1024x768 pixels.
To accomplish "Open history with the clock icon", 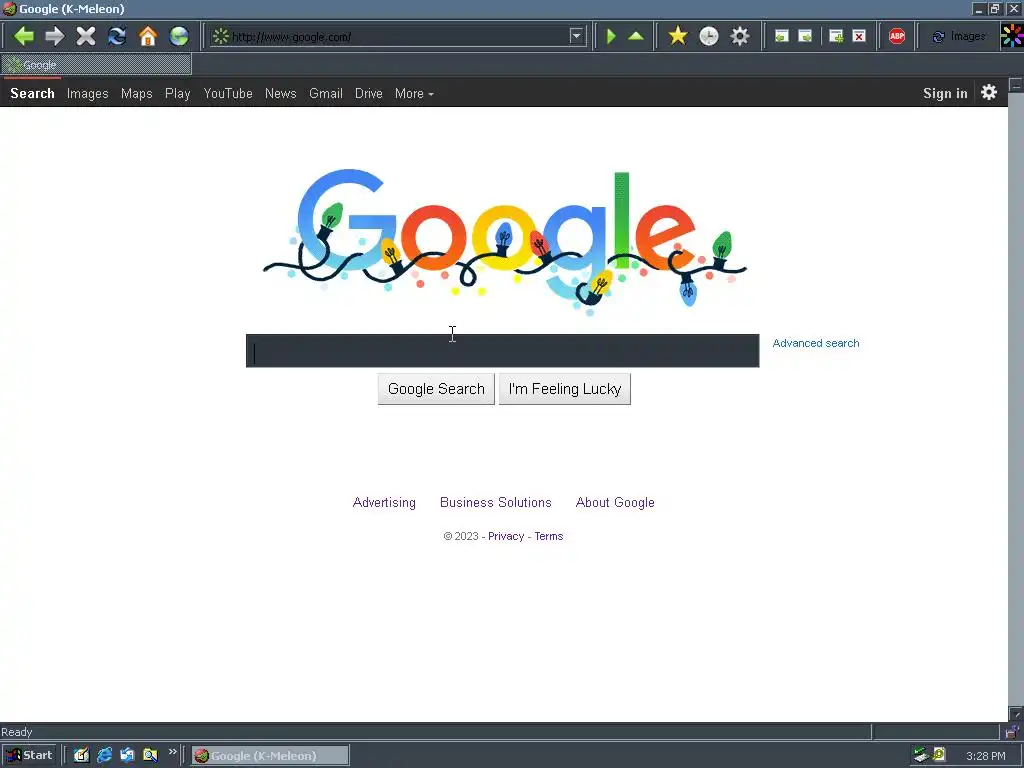I will tap(709, 36).
